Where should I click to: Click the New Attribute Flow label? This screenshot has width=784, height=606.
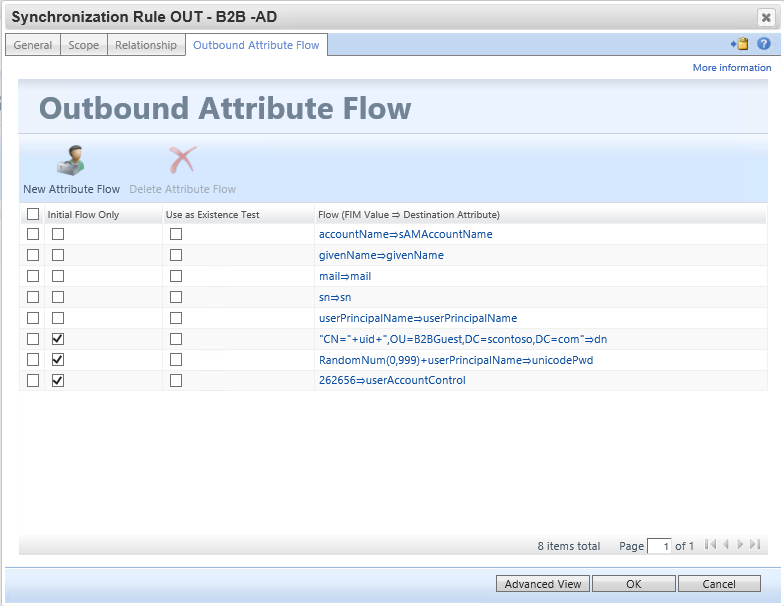coord(72,189)
